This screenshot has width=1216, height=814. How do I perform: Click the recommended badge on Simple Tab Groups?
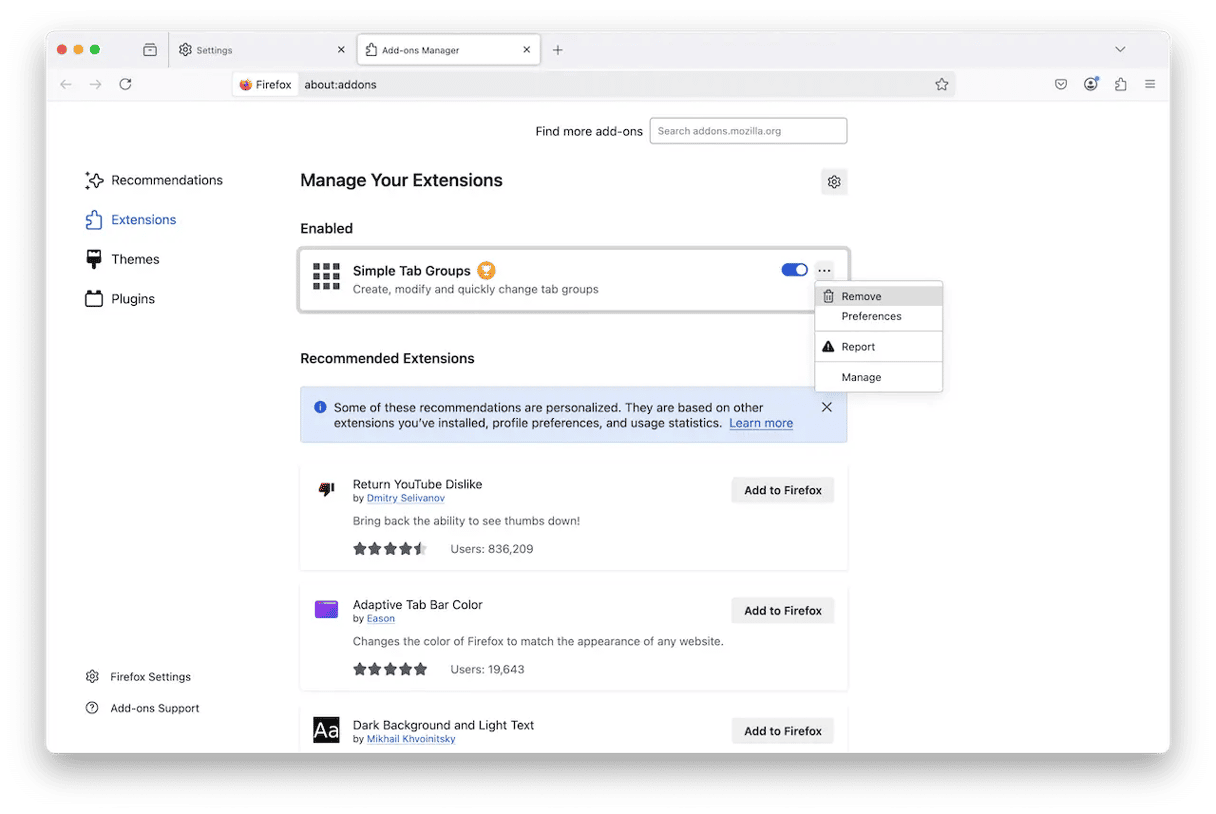(486, 270)
